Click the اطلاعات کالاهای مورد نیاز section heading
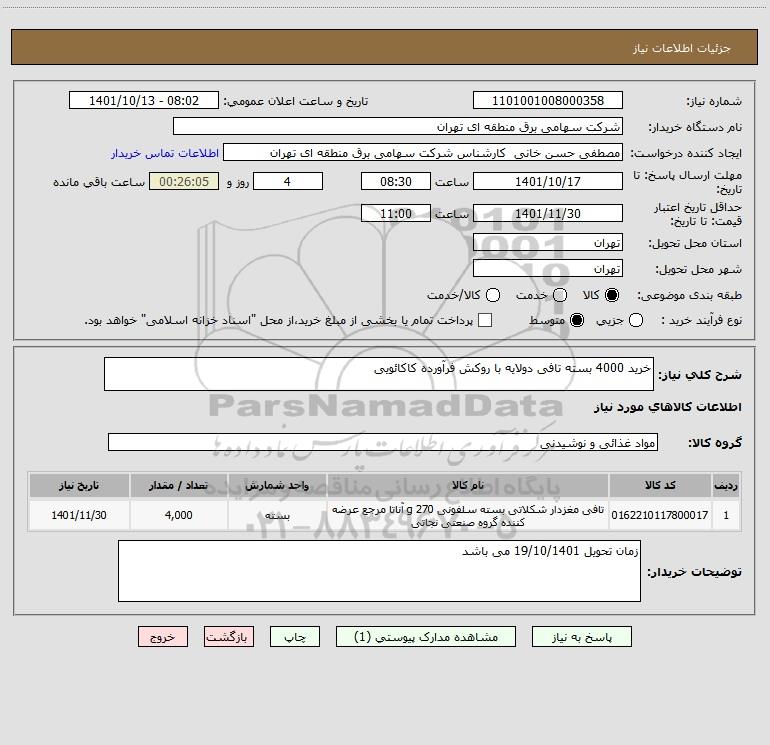This screenshot has height=745, width=770. click(x=667, y=407)
